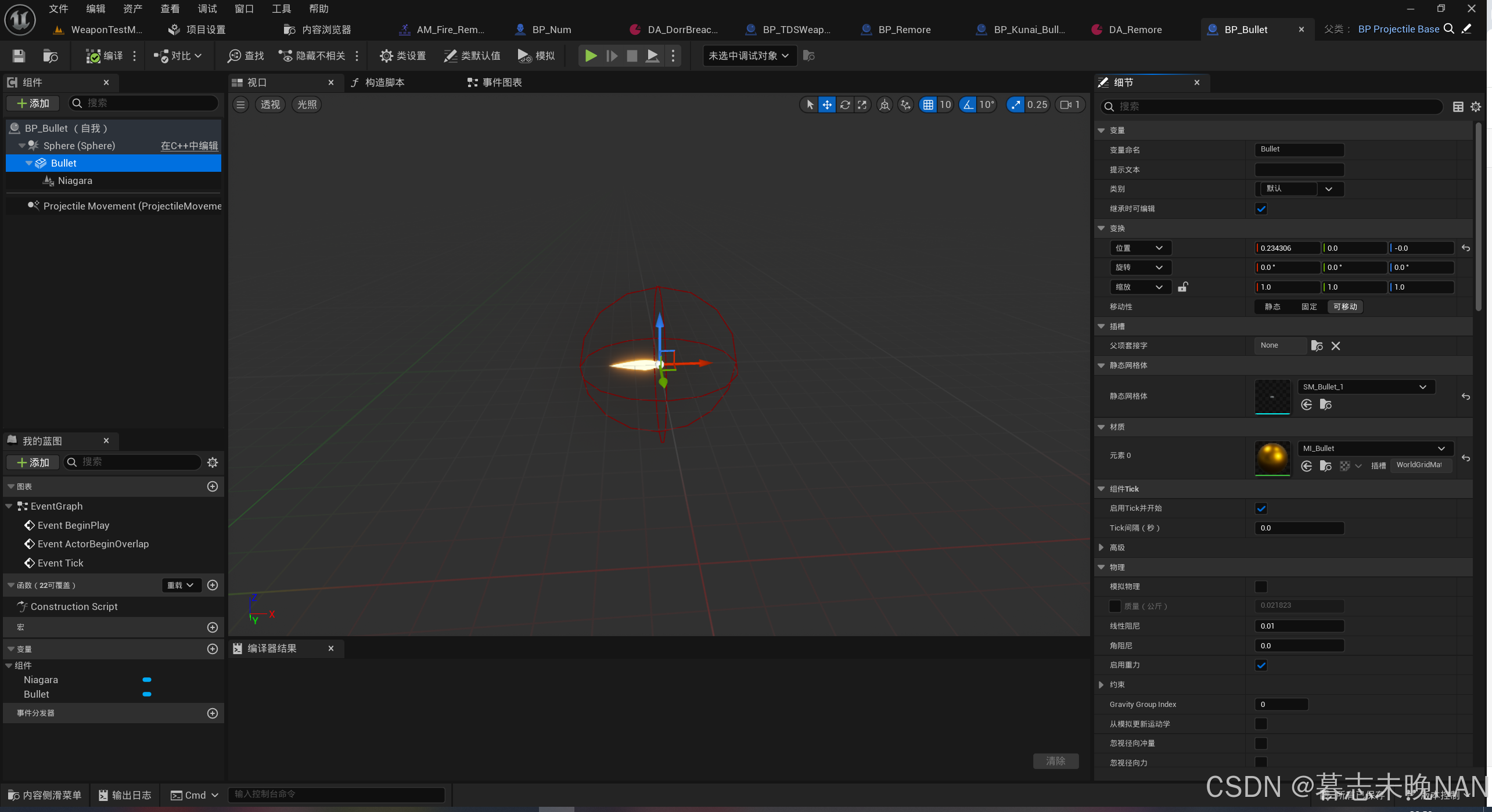Open the SM_Bullet_1 static mesh dropdown
The height and width of the screenshot is (812, 1492).
point(1367,387)
